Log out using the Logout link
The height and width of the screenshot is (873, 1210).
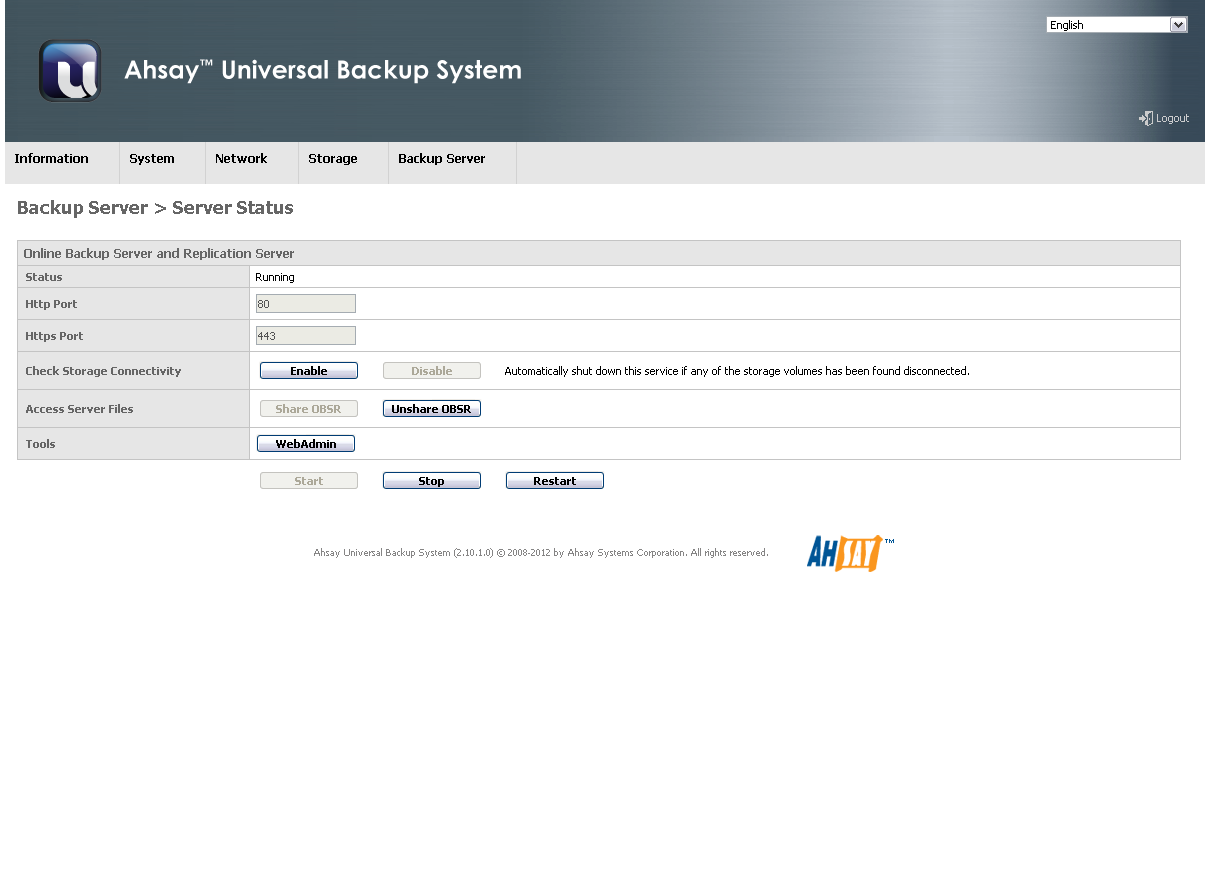(1172, 118)
